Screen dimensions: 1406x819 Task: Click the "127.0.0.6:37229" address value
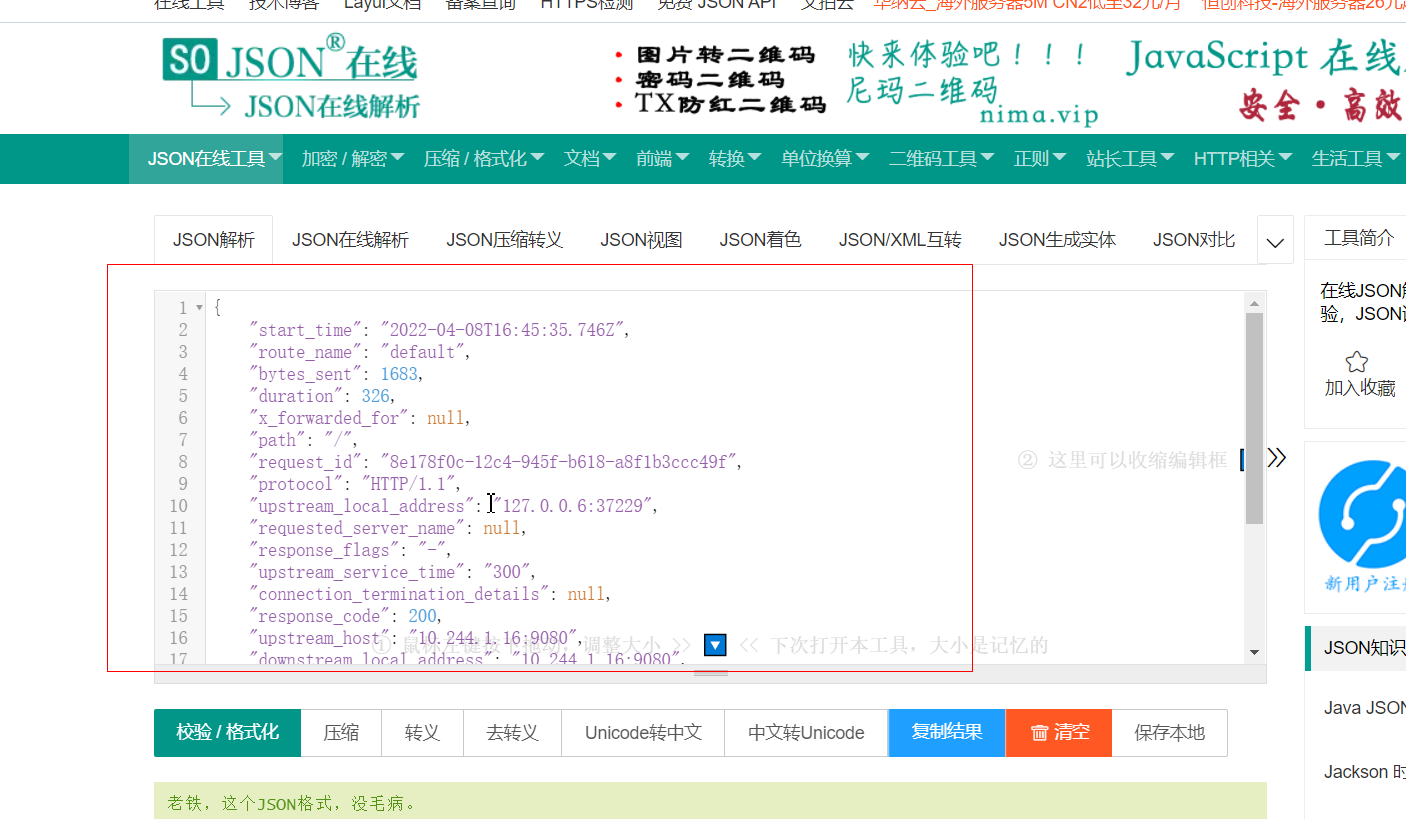tap(575, 506)
